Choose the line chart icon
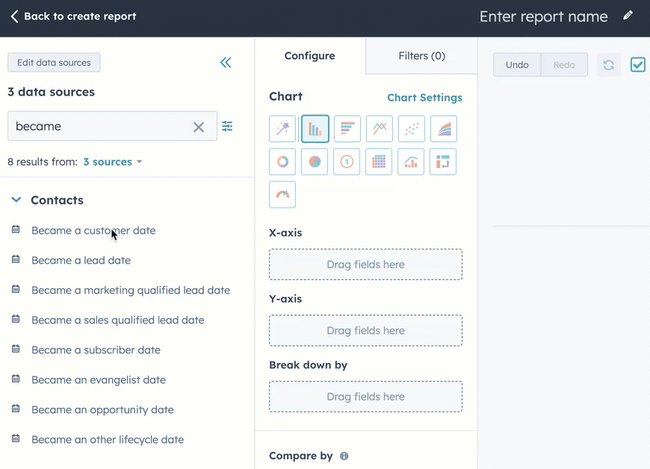The height and width of the screenshot is (469, 650). point(379,128)
